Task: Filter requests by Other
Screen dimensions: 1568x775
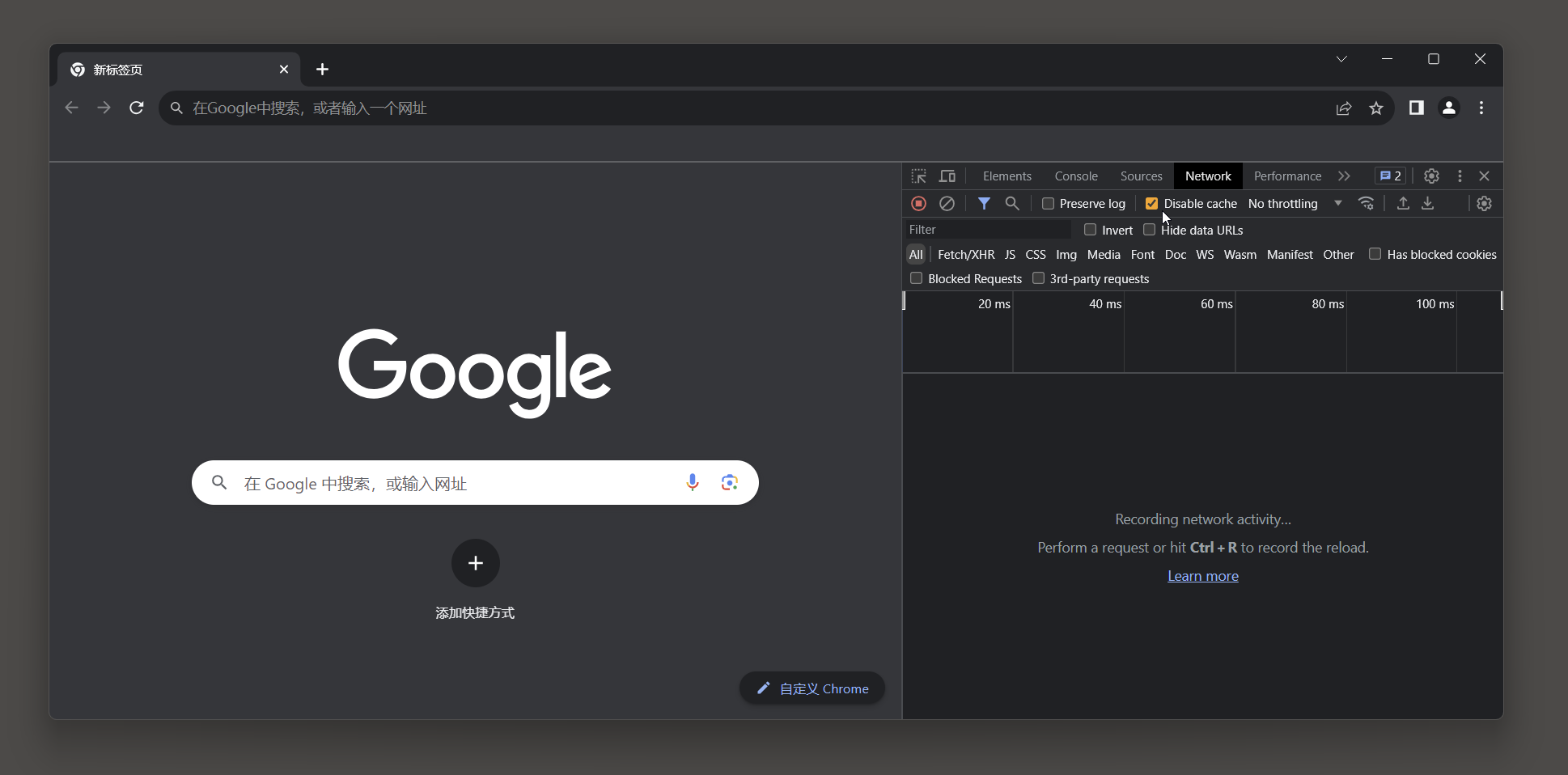Action: (x=1338, y=254)
